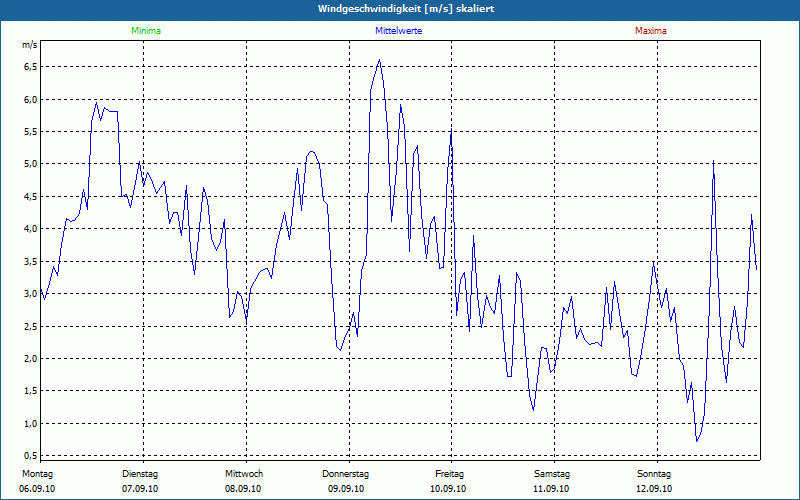This screenshot has width=800, height=500.
Task: Click the 2,0 y-axis value
Action: pyautogui.click(x=31, y=359)
